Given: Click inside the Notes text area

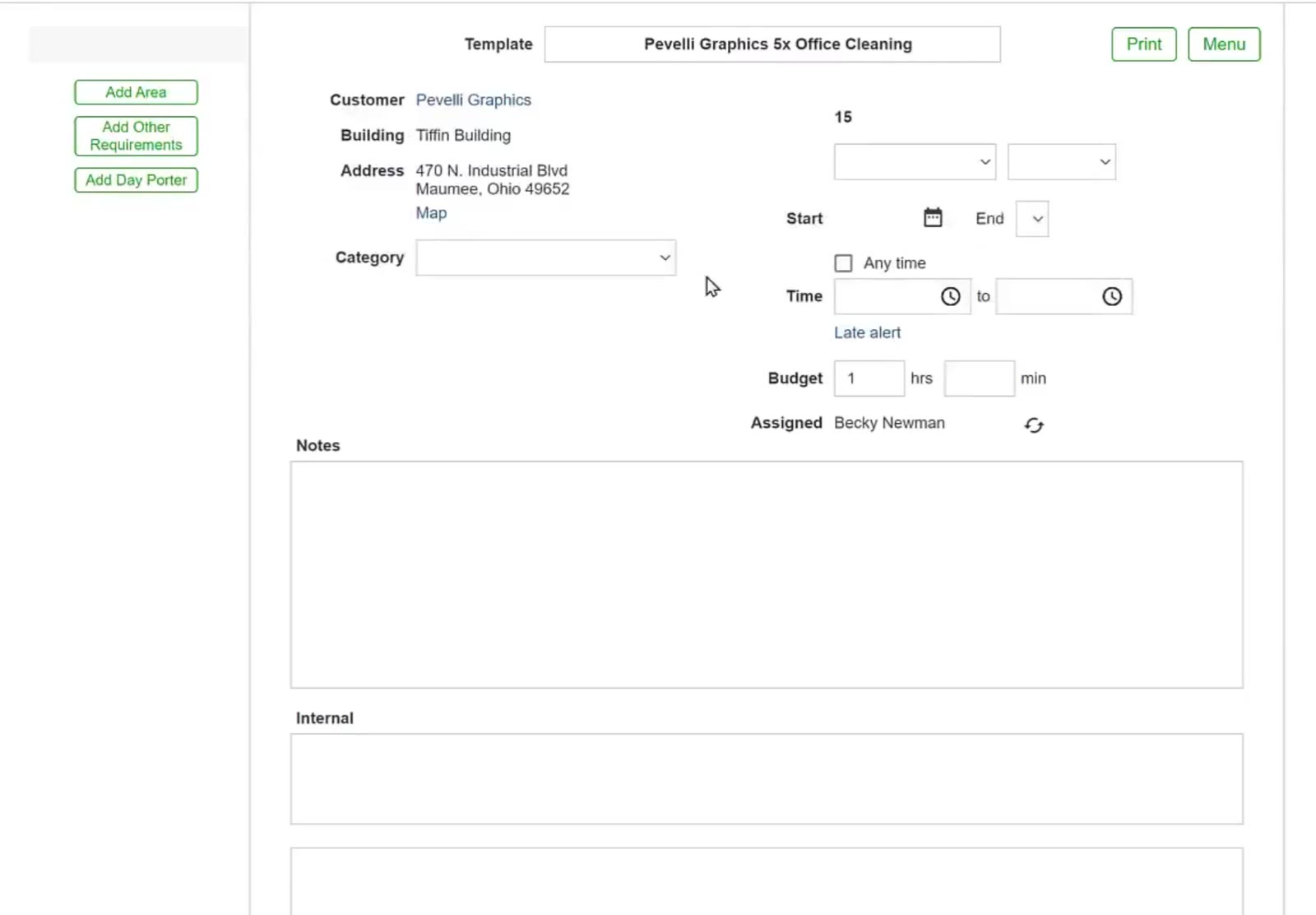Looking at the screenshot, I should [x=767, y=574].
